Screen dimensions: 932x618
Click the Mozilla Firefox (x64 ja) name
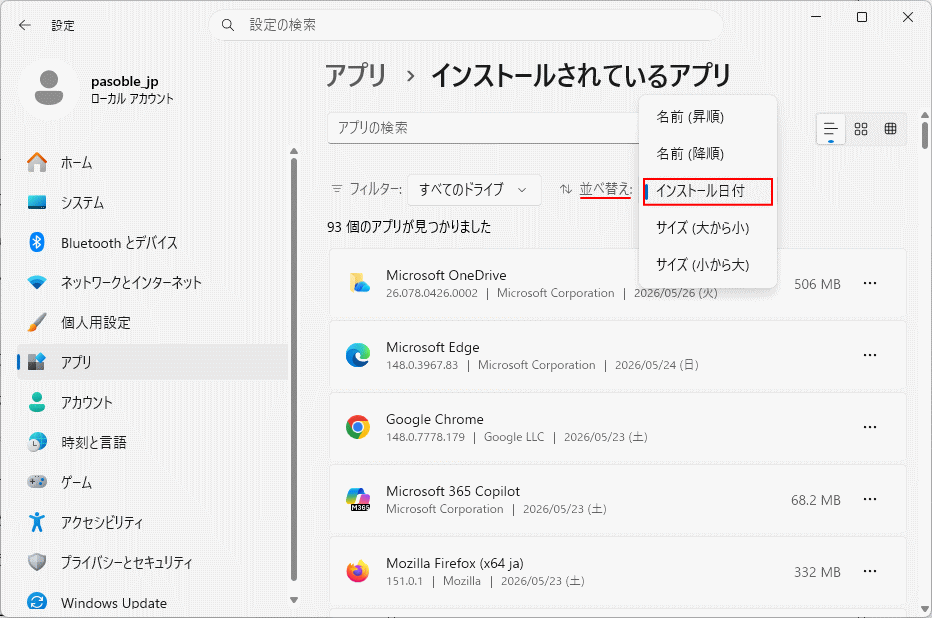click(455, 563)
